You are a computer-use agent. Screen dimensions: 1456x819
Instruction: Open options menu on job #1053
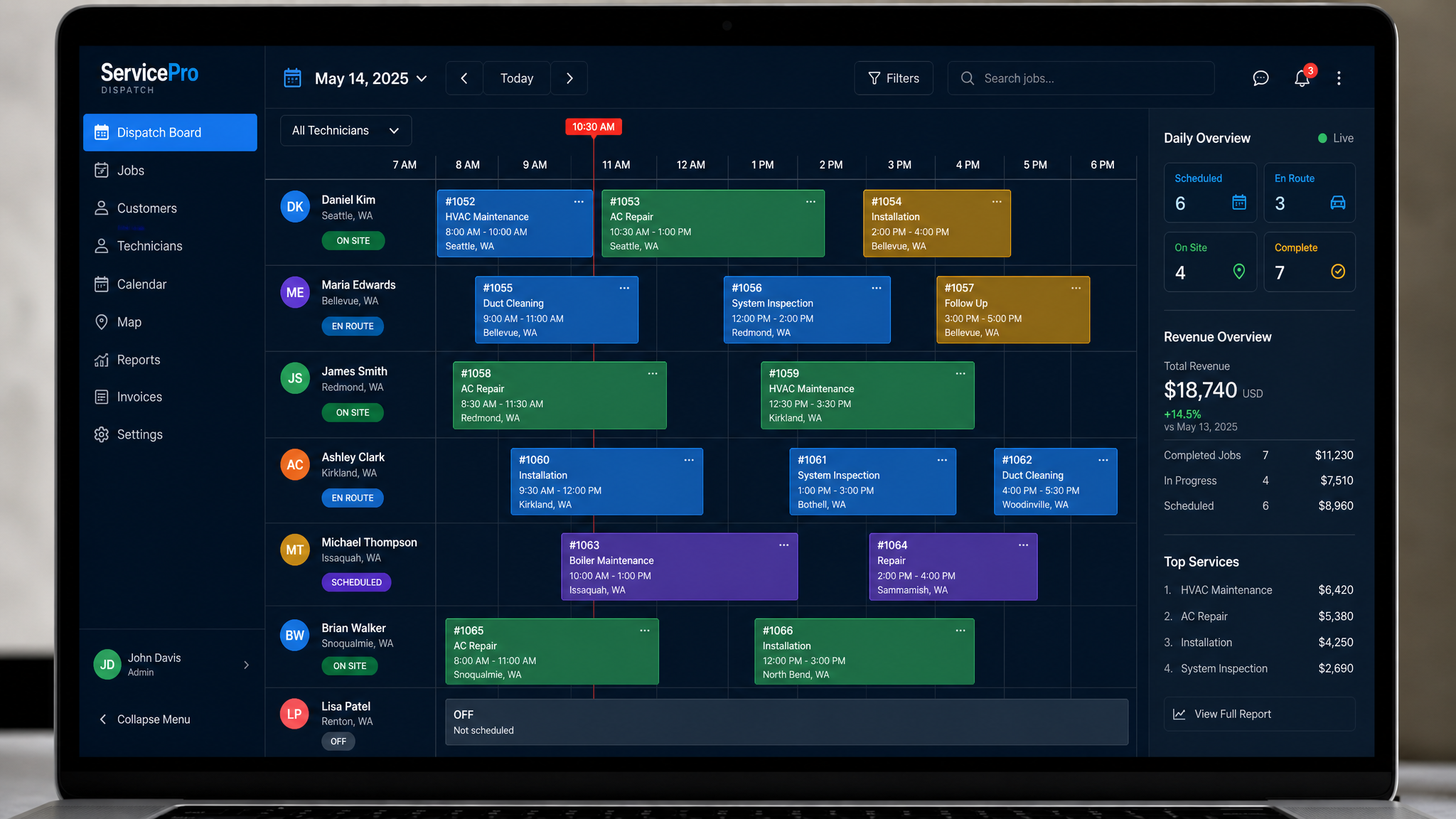tap(810, 202)
